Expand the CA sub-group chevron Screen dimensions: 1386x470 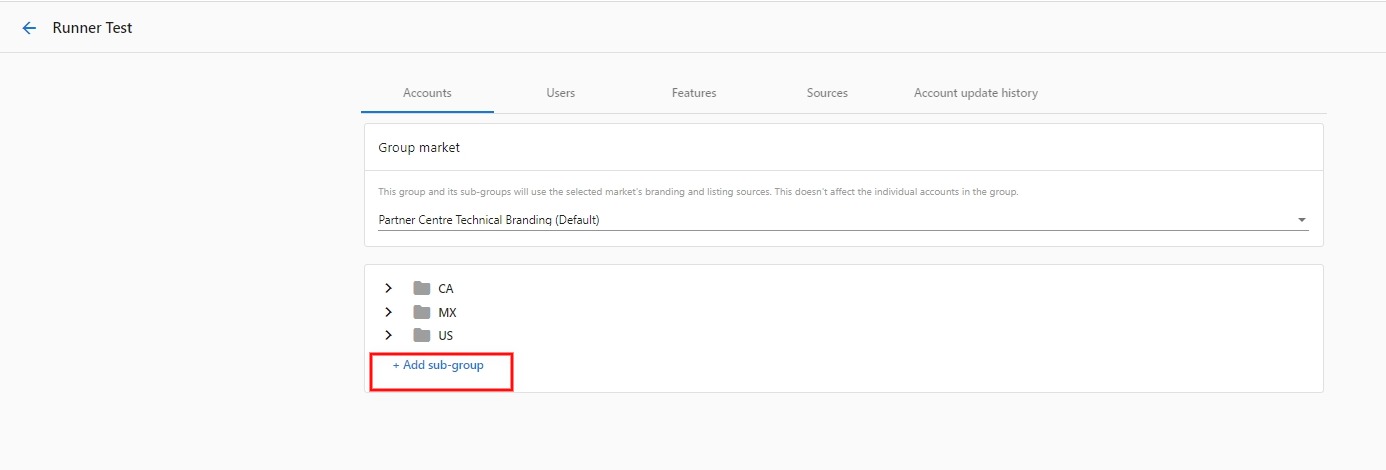388,288
